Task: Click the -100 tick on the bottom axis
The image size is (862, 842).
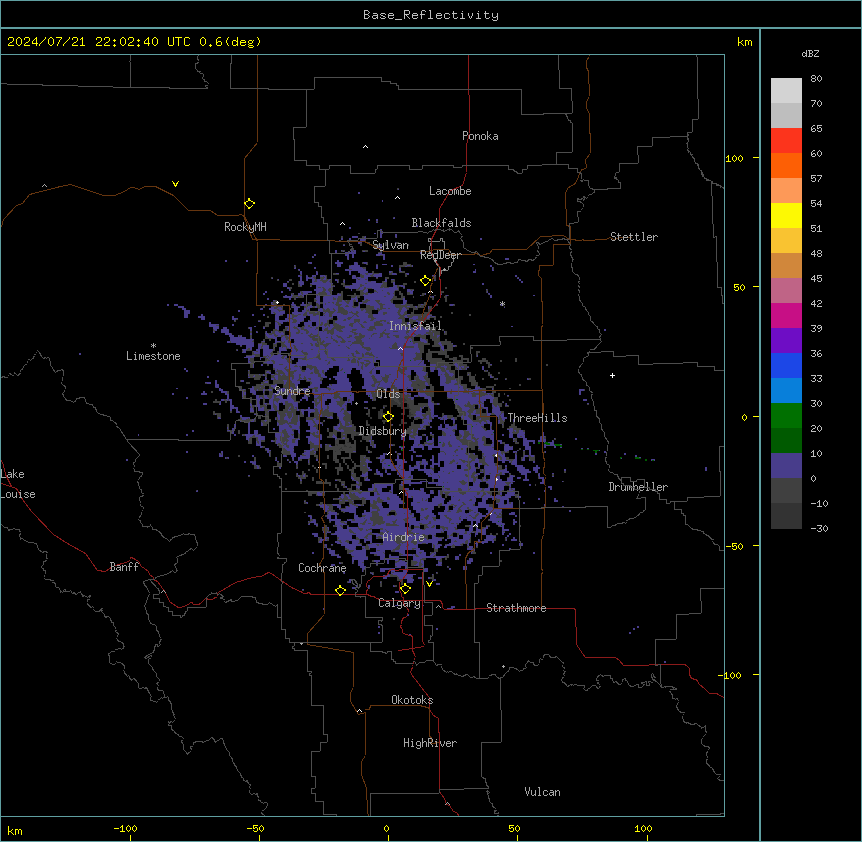Action: coord(125,828)
